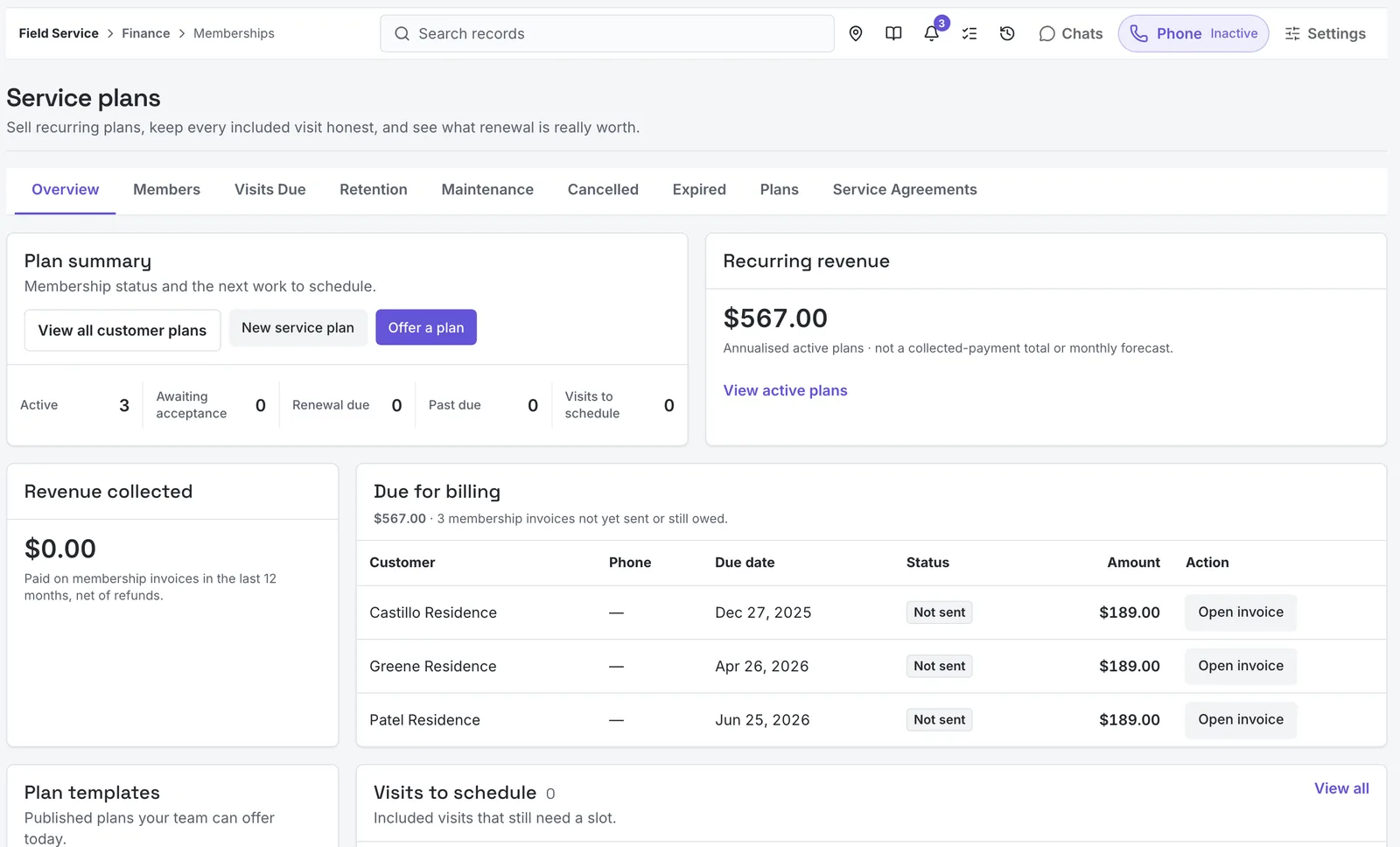Switch to the Maintenance tab
The image size is (1400, 847).
coord(487,190)
